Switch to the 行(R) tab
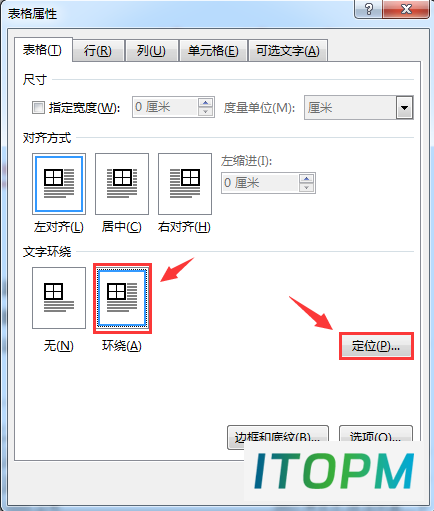The image size is (434, 511). click(98, 51)
